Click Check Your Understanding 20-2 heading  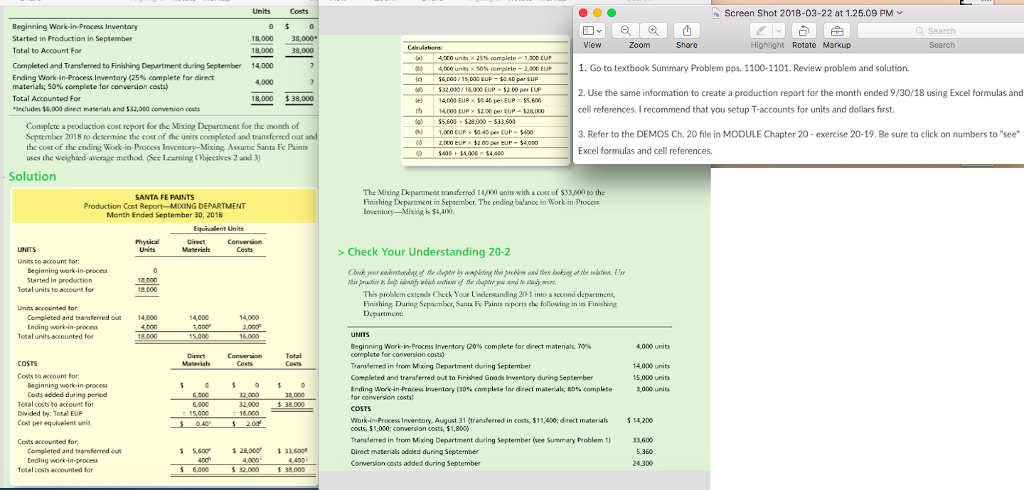(x=429, y=251)
